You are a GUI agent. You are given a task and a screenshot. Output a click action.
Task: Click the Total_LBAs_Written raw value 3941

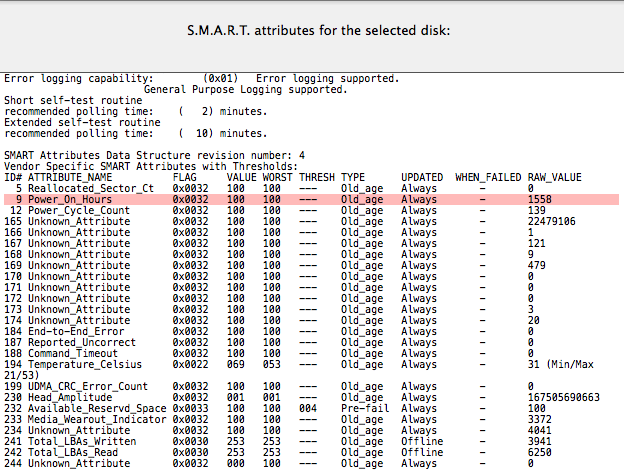(540, 441)
